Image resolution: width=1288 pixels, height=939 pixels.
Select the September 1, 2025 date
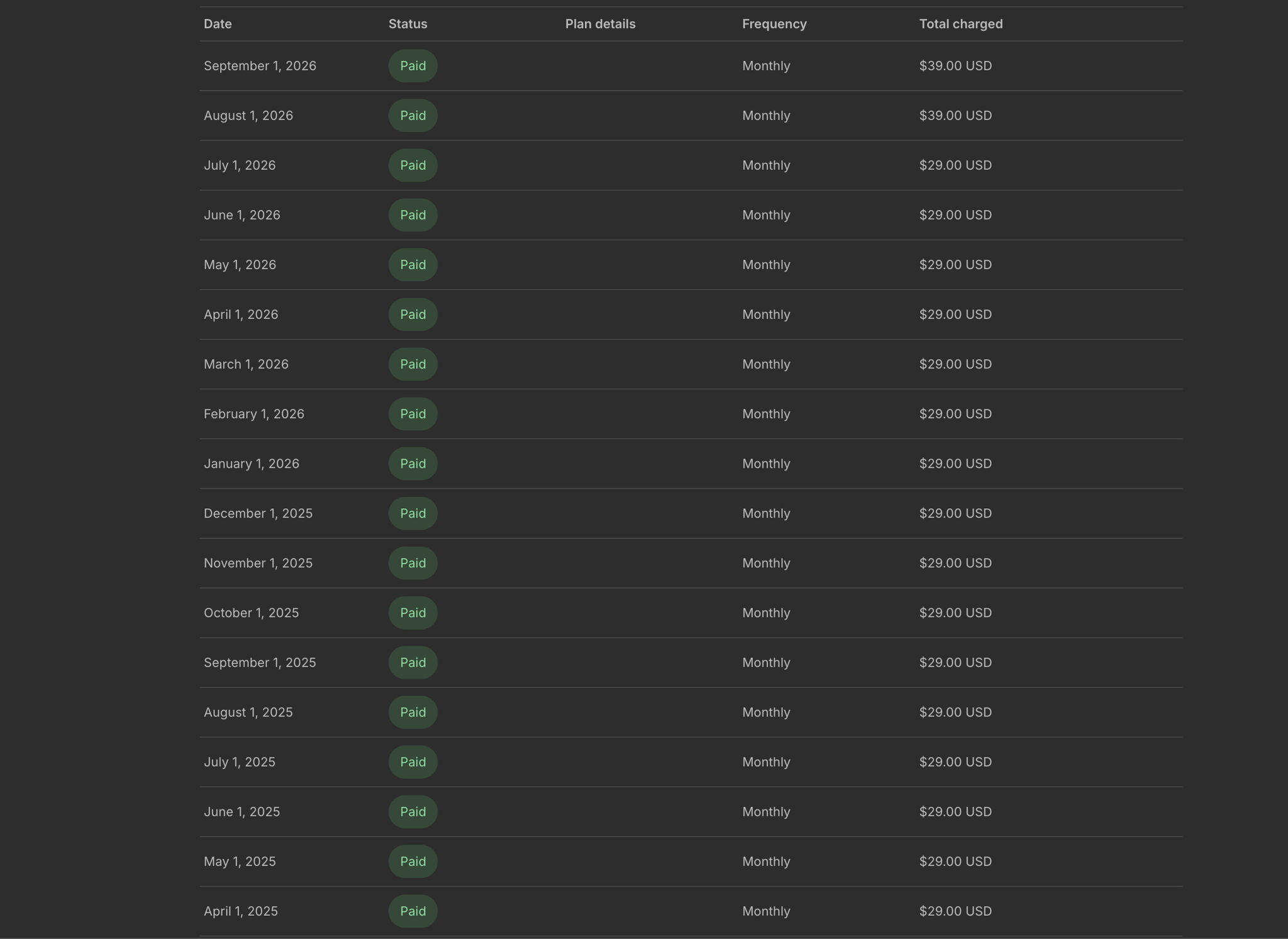pos(260,662)
